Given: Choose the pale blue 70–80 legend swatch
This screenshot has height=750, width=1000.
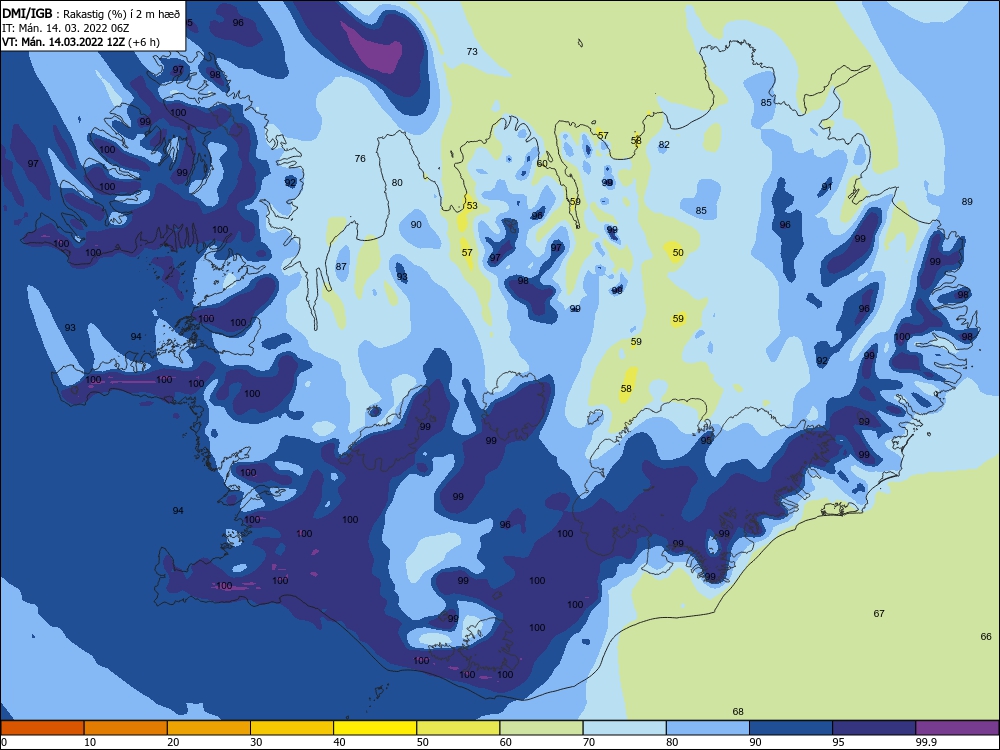Looking at the screenshot, I should [624, 728].
